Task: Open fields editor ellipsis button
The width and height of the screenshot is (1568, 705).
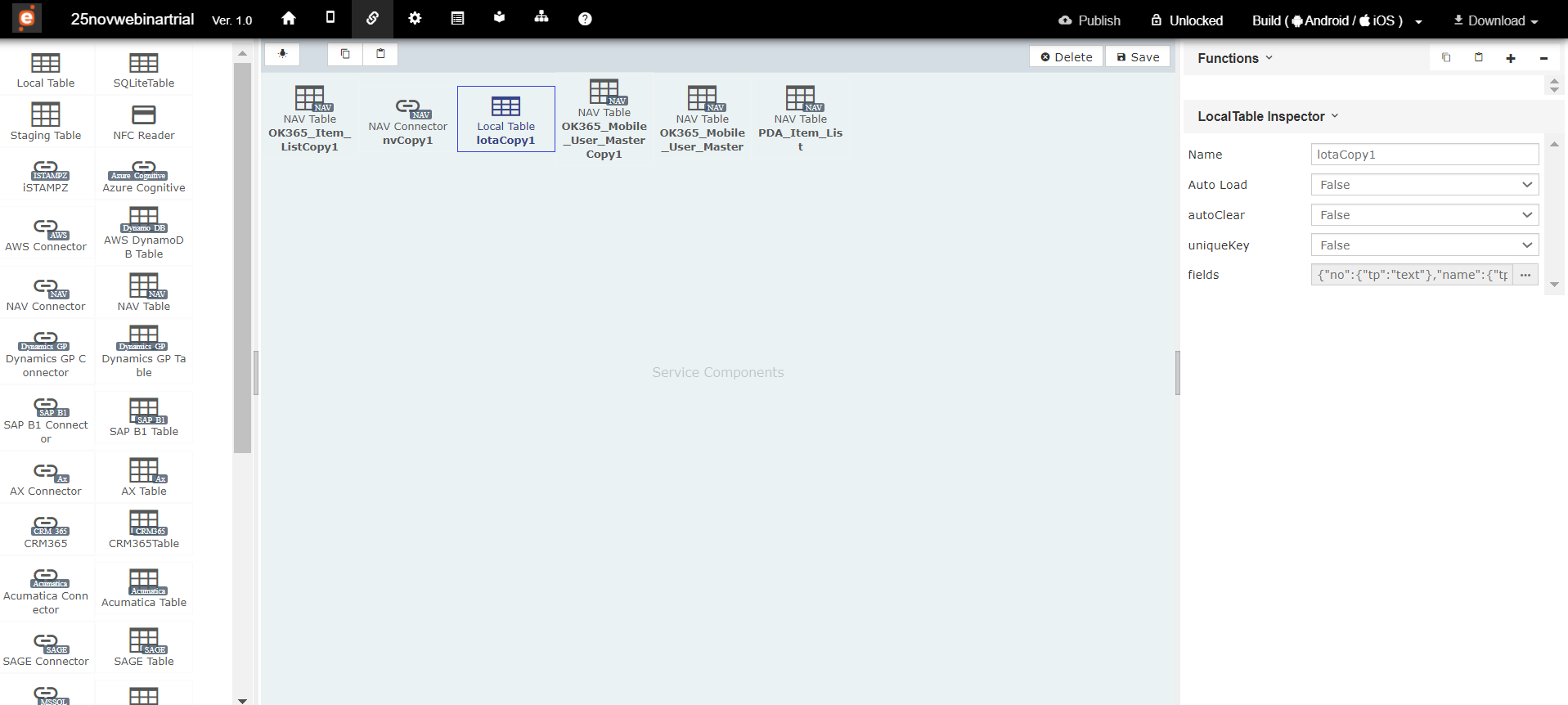Action: 1525,275
